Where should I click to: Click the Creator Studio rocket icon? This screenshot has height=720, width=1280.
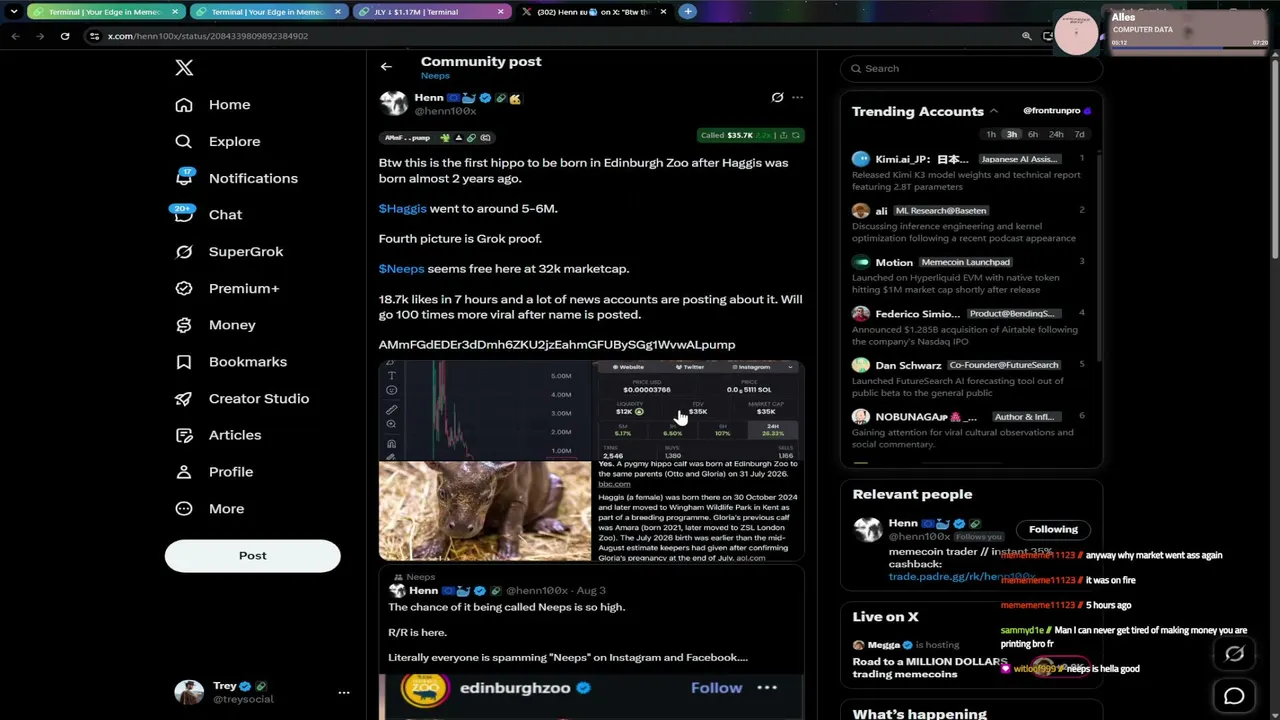(x=184, y=399)
